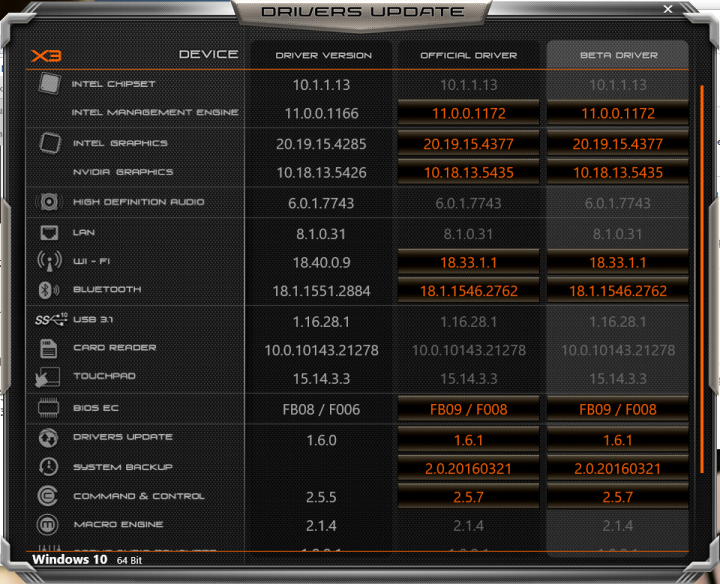Click the X3 logo

tap(46, 56)
